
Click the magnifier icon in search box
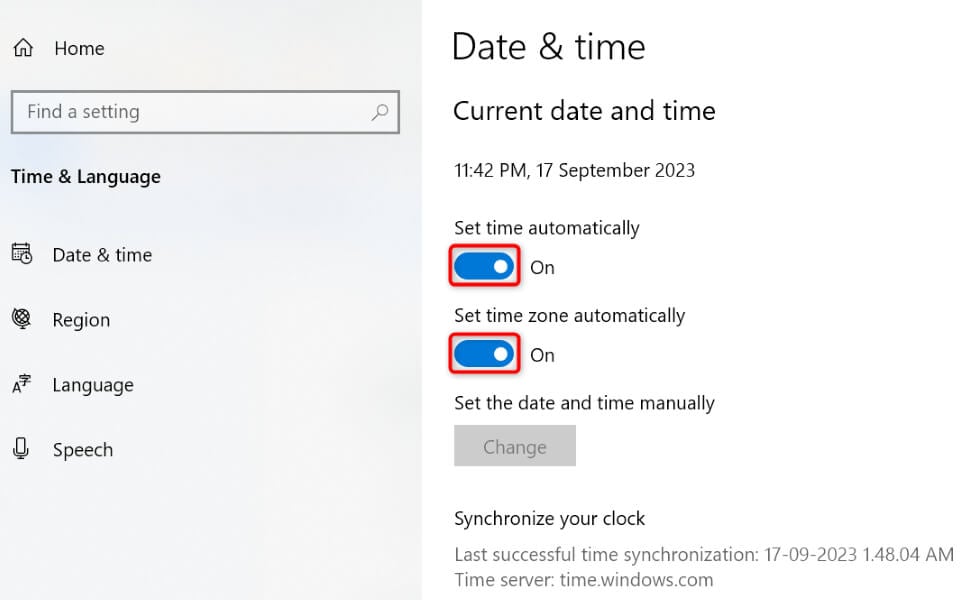380,112
